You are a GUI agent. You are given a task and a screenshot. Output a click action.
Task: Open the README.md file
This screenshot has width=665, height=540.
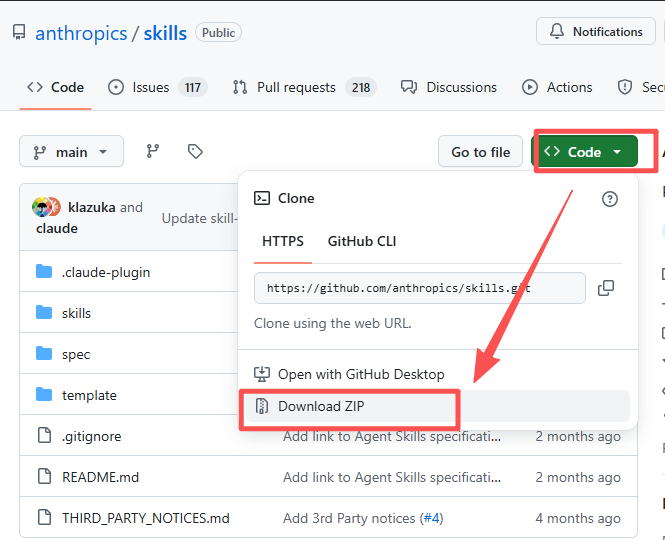tap(101, 477)
